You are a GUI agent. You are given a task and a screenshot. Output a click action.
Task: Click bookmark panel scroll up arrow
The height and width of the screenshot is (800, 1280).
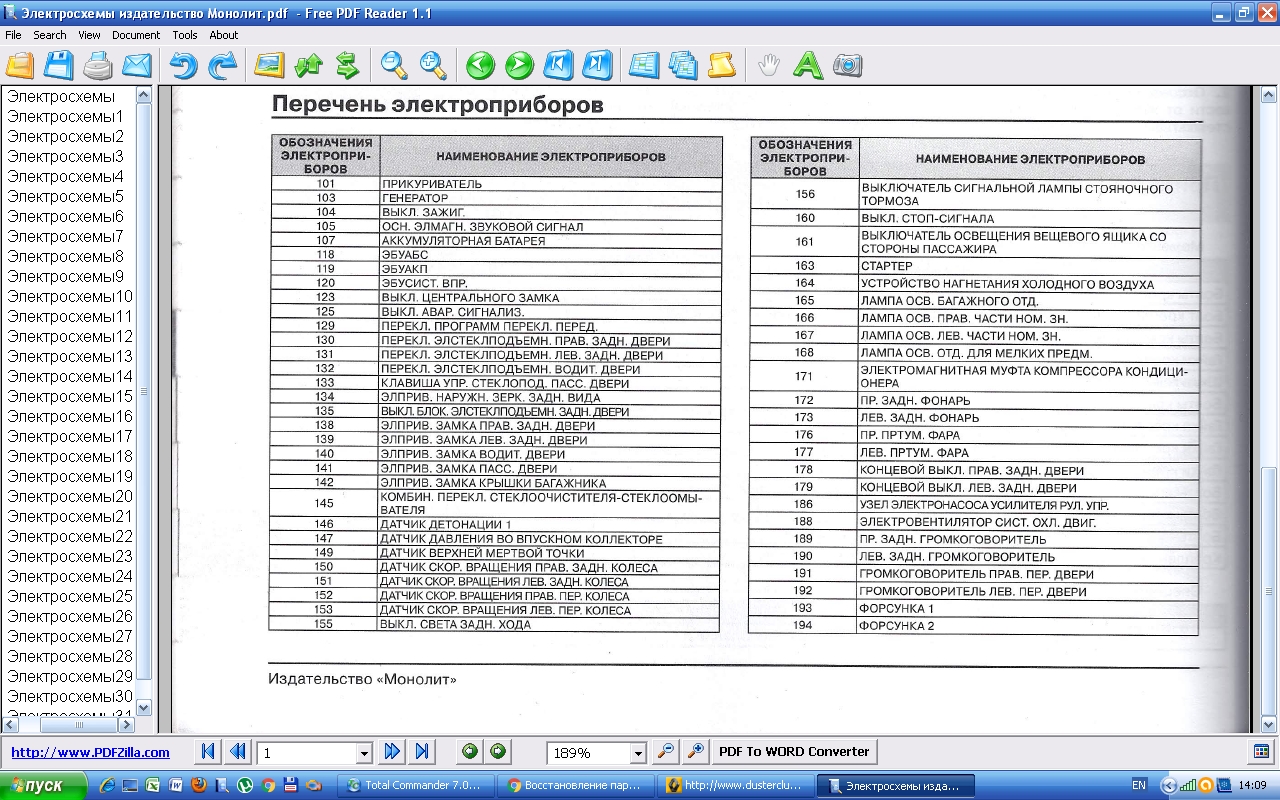coord(143,96)
